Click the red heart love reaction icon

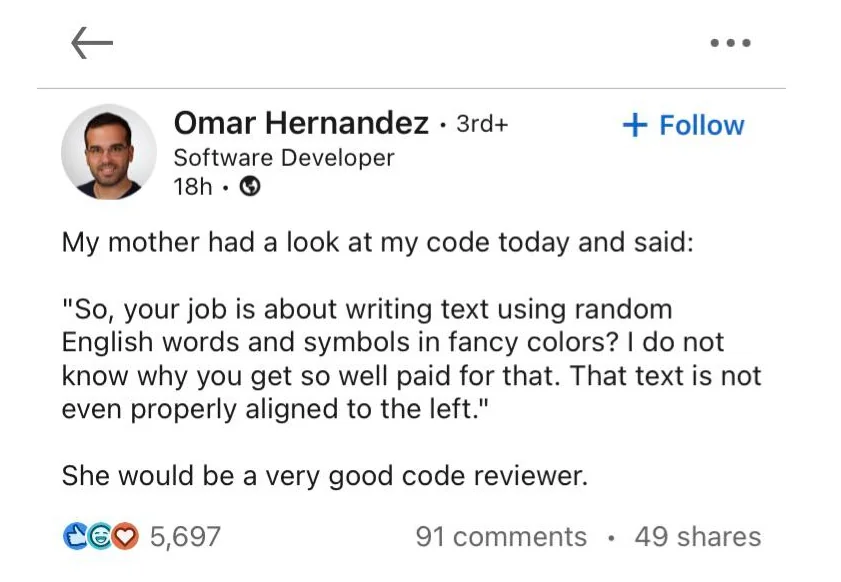pyautogui.click(x=125, y=536)
